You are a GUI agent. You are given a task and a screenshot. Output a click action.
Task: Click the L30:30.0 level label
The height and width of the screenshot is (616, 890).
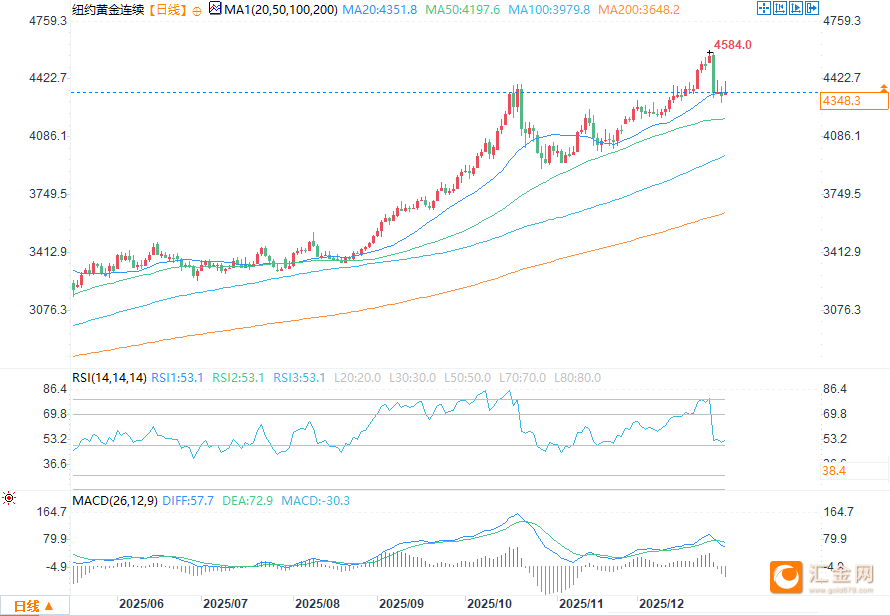pos(413,378)
